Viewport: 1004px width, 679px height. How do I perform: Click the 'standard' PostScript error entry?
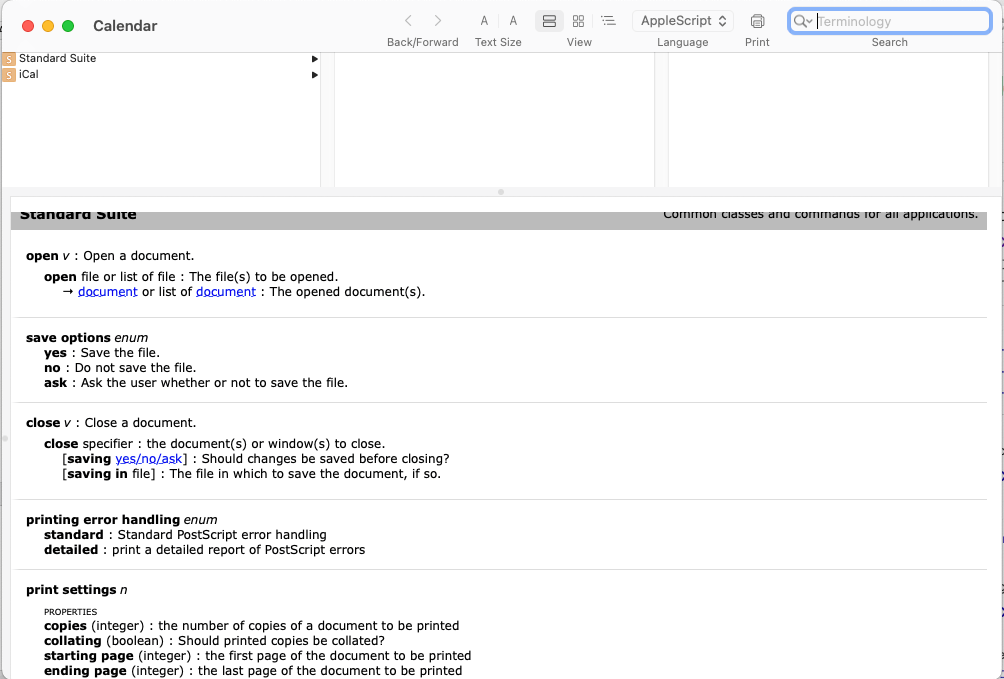[x=185, y=535]
